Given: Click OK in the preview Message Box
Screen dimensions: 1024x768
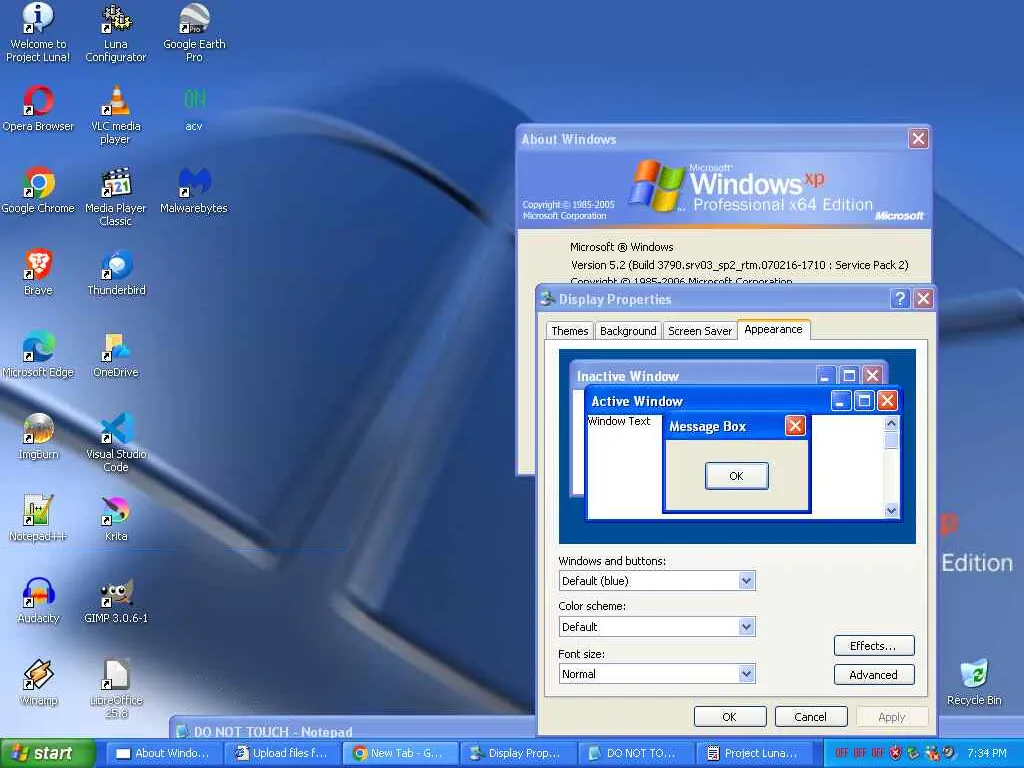Looking at the screenshot, I should pos(737,476).
